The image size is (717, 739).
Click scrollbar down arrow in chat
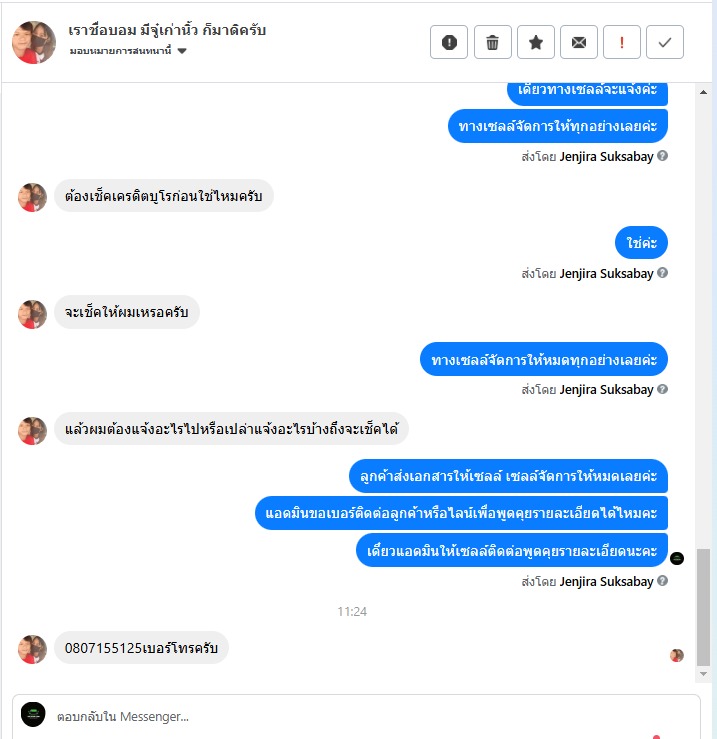coord(703,674)
